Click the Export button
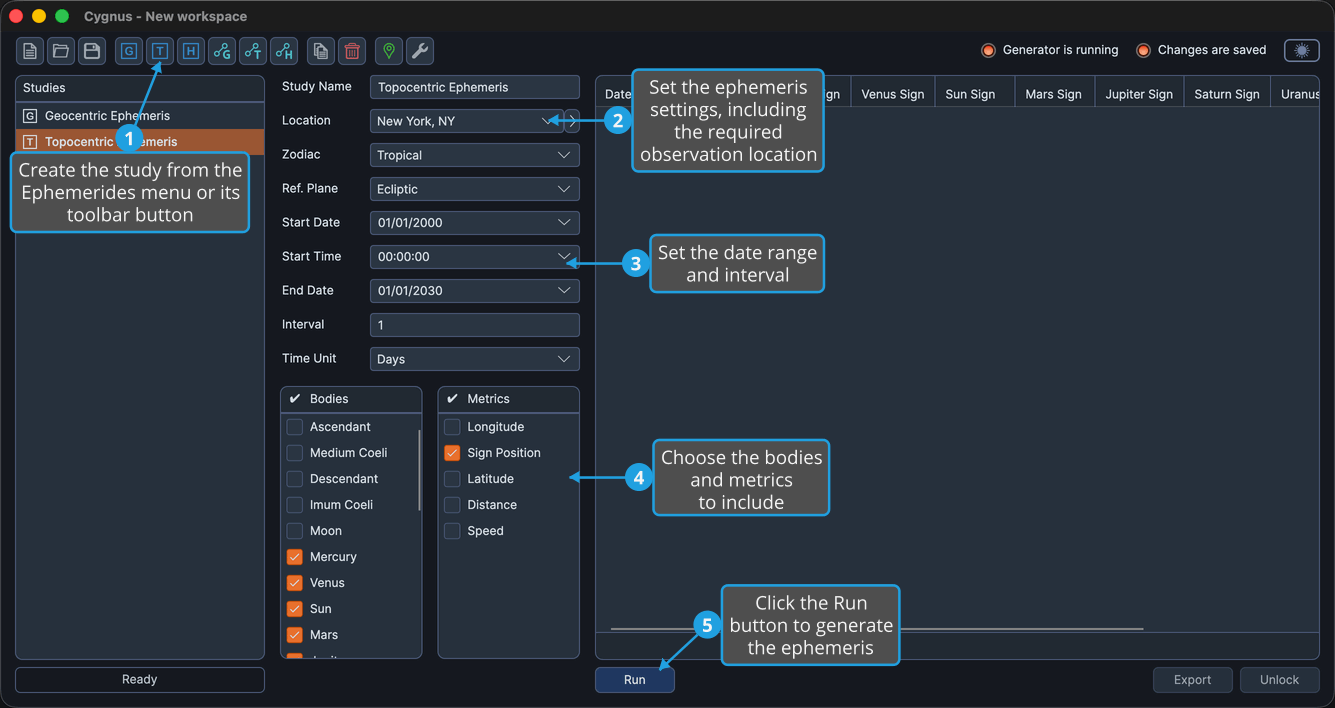 pyautogui.click(x=1193, y=680)
